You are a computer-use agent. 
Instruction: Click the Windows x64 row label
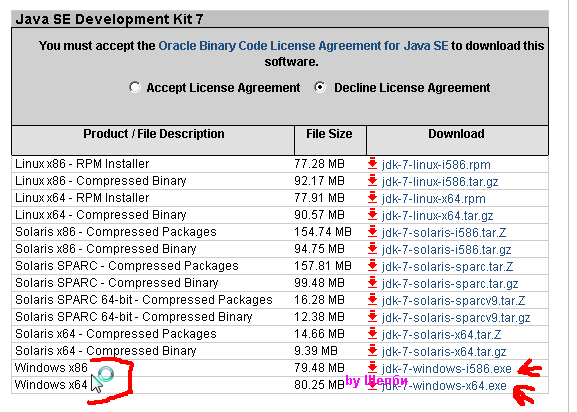(x=51, y=384)
